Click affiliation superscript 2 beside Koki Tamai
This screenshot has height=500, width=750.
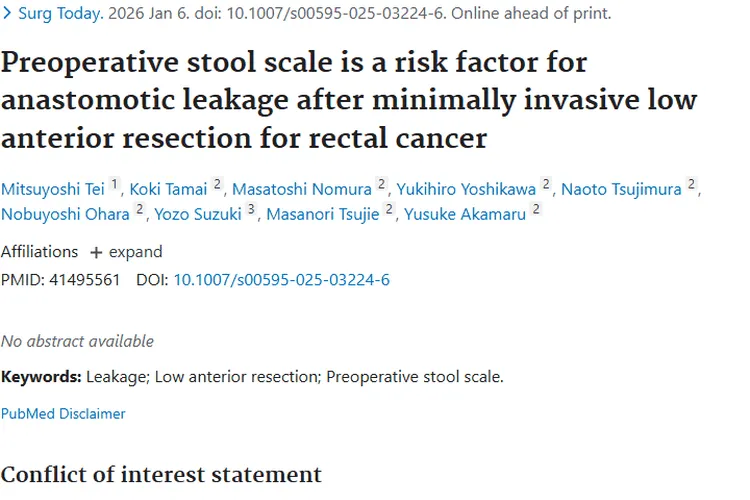(217, 184)
